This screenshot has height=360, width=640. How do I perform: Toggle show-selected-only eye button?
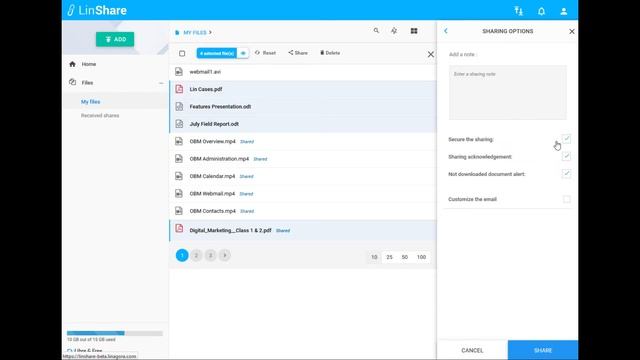tap(243, 53)
